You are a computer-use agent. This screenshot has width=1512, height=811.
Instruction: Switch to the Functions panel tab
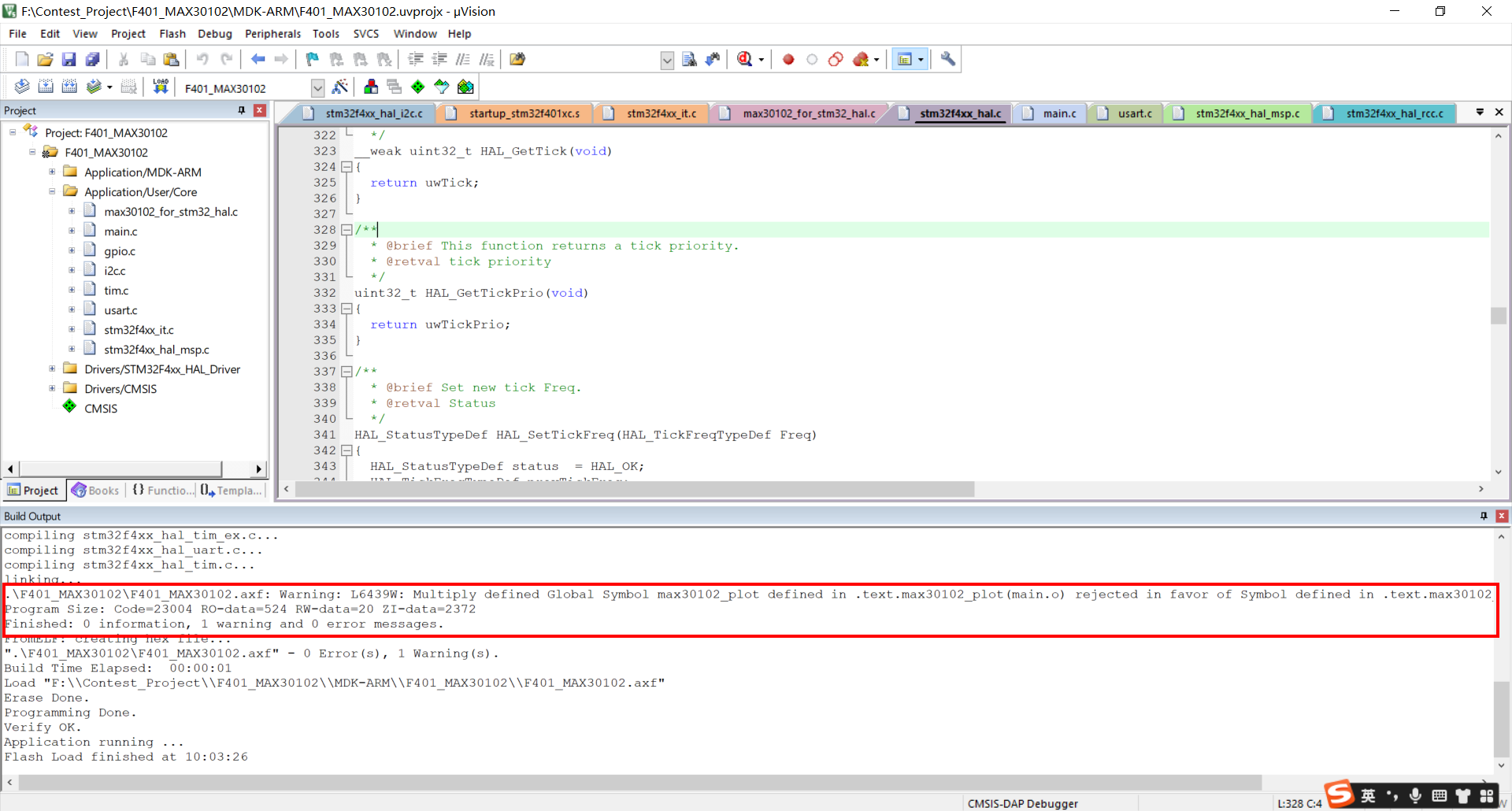point(162,490)
